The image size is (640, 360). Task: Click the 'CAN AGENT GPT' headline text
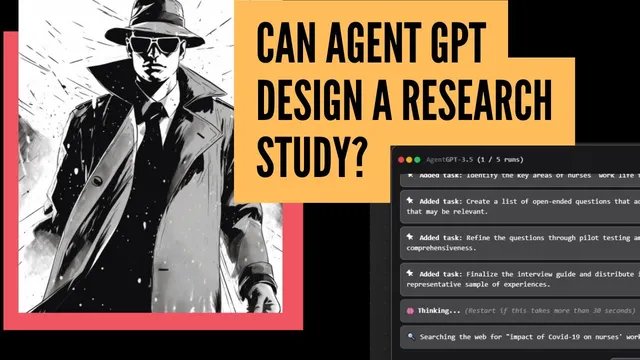371,43
